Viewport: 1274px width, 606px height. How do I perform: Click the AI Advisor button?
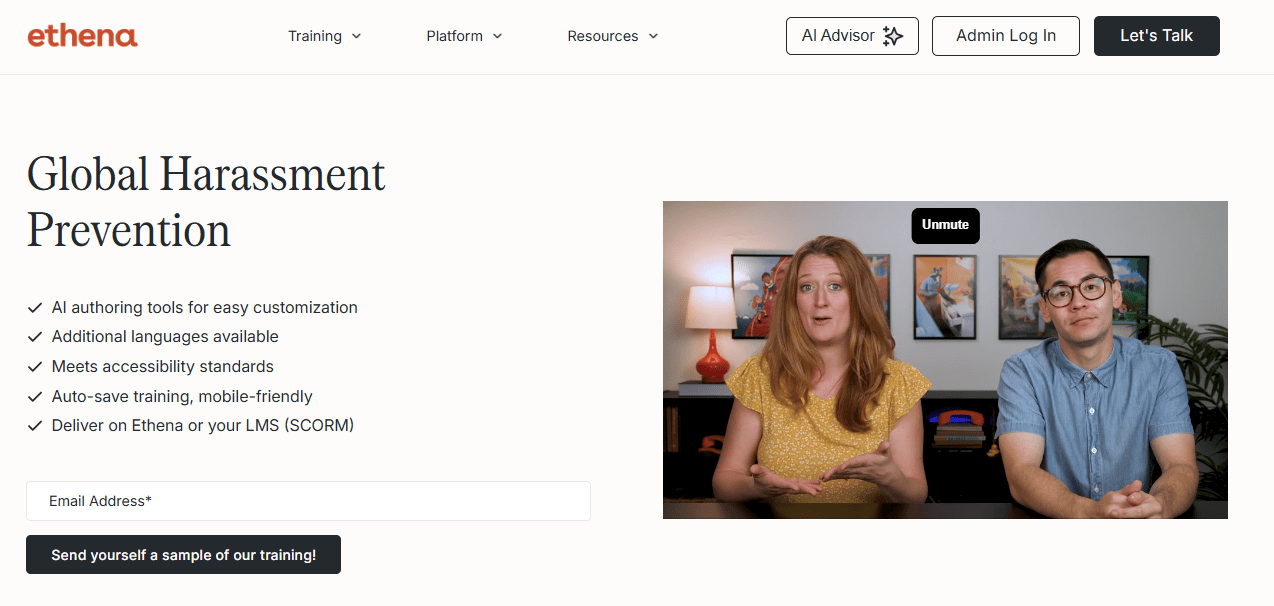coord(852,36)
